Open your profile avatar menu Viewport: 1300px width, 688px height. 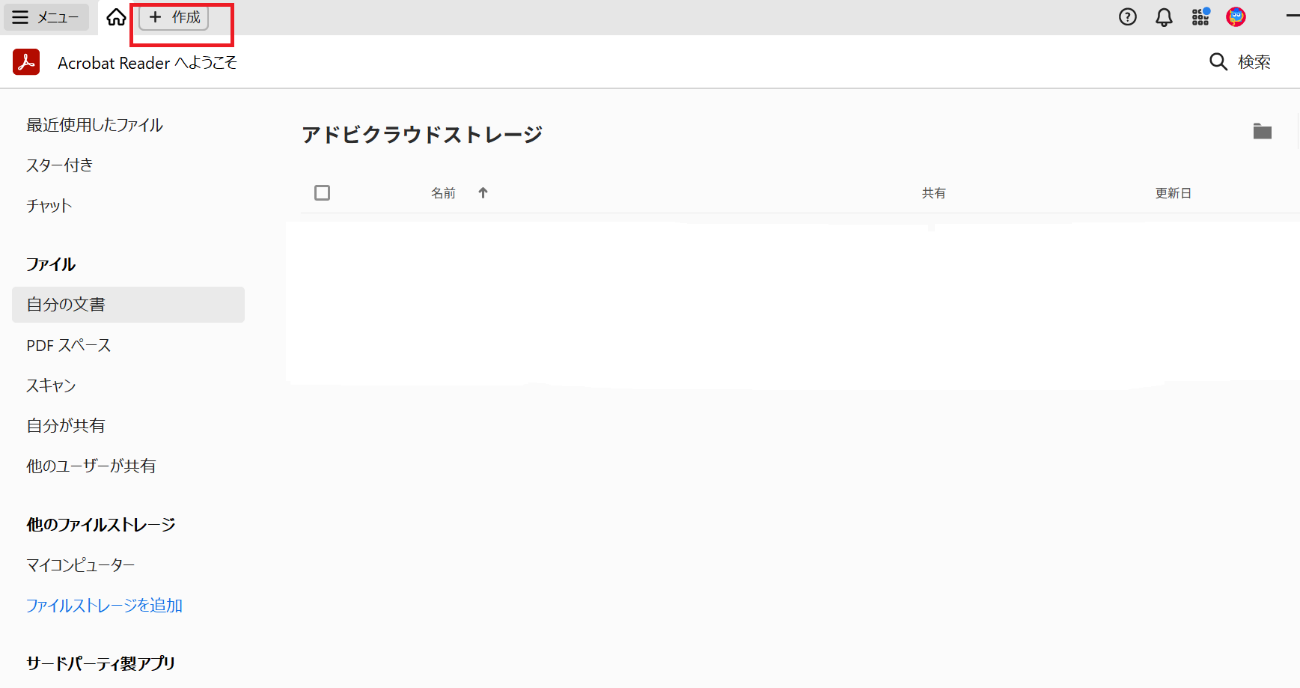click(1235, 17)
